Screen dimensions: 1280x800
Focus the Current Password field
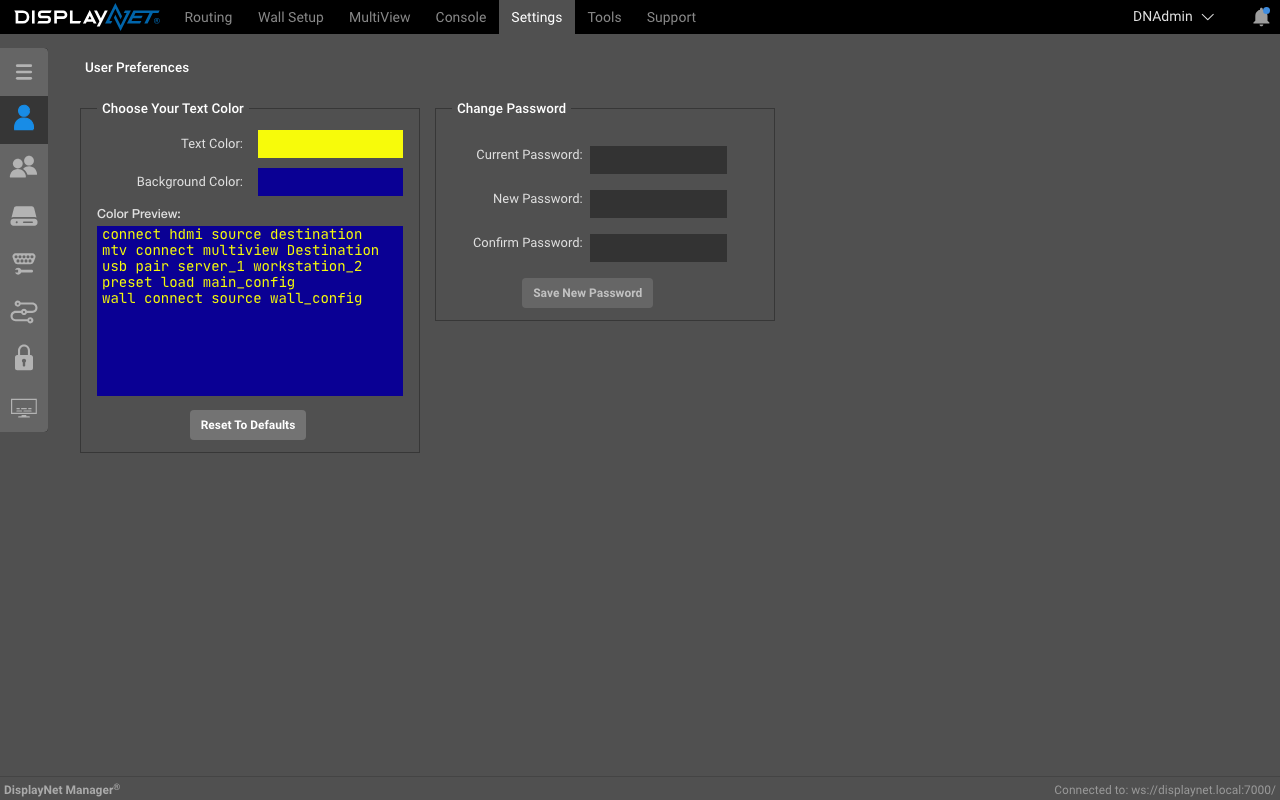pyautogui.click(x=658, y=160)
